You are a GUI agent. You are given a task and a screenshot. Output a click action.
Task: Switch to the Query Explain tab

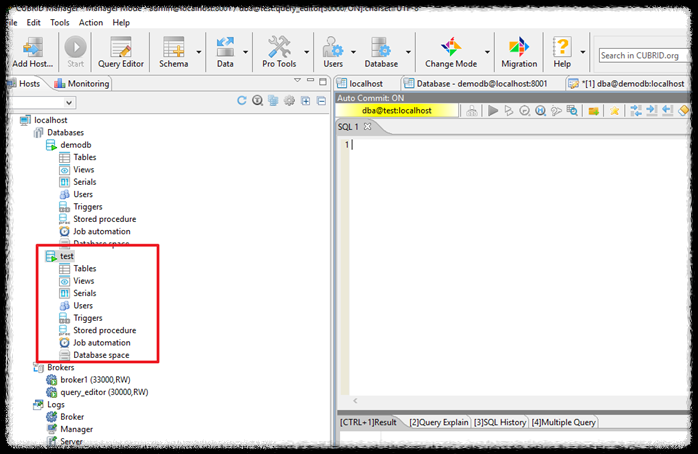438,422
